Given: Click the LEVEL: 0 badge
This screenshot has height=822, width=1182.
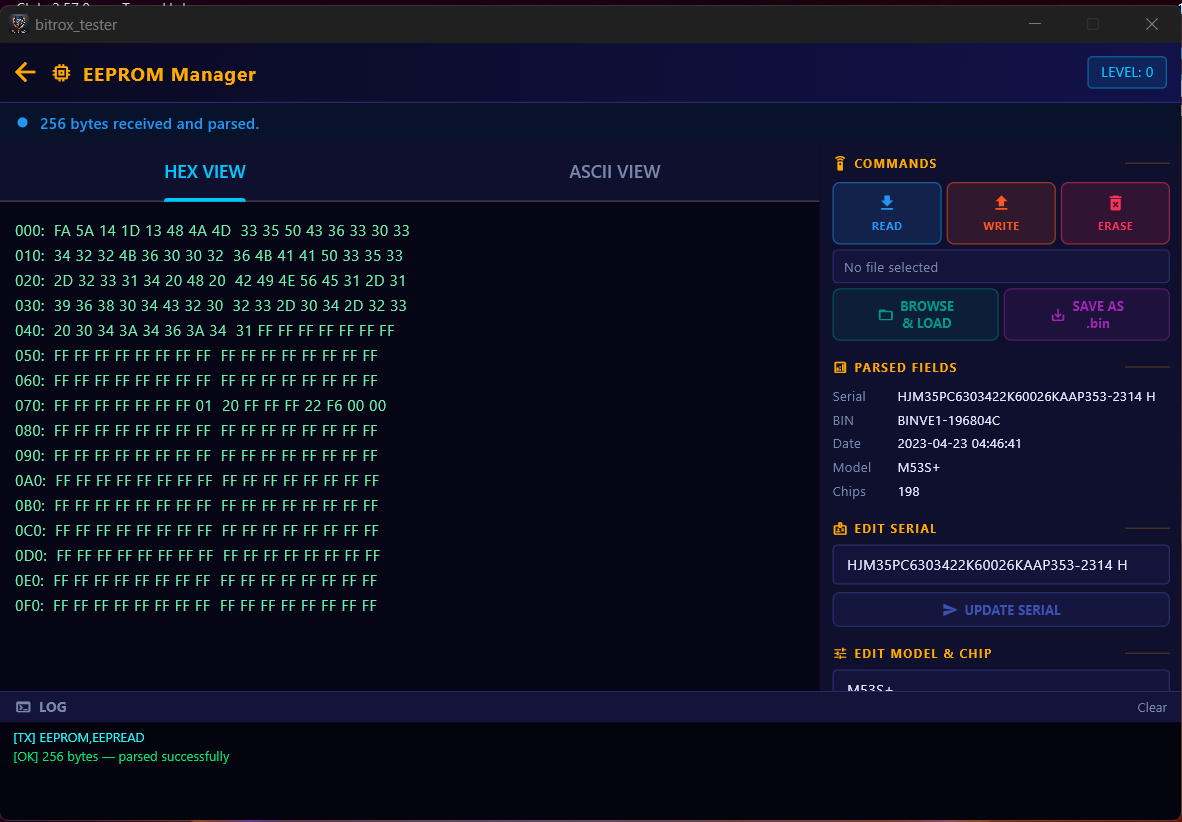Looking at the screenshot, I should (1127, 72).
